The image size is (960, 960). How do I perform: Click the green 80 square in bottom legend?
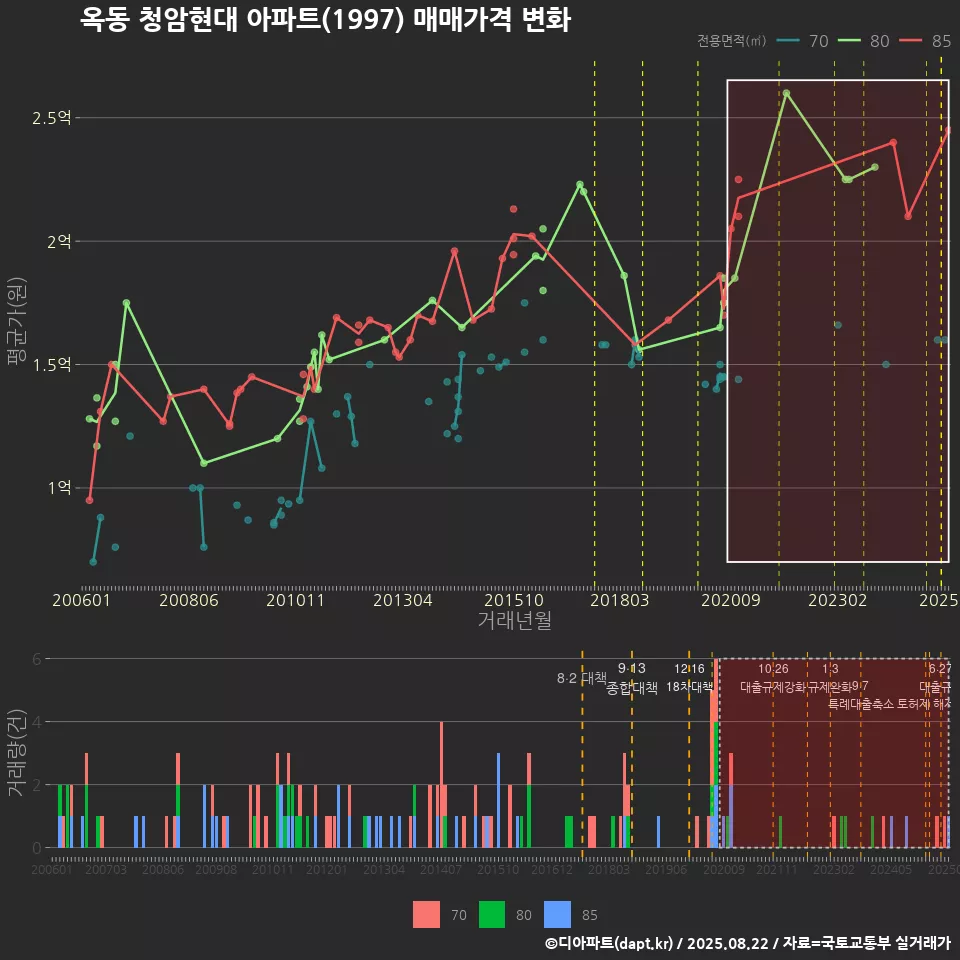(492, 915)
